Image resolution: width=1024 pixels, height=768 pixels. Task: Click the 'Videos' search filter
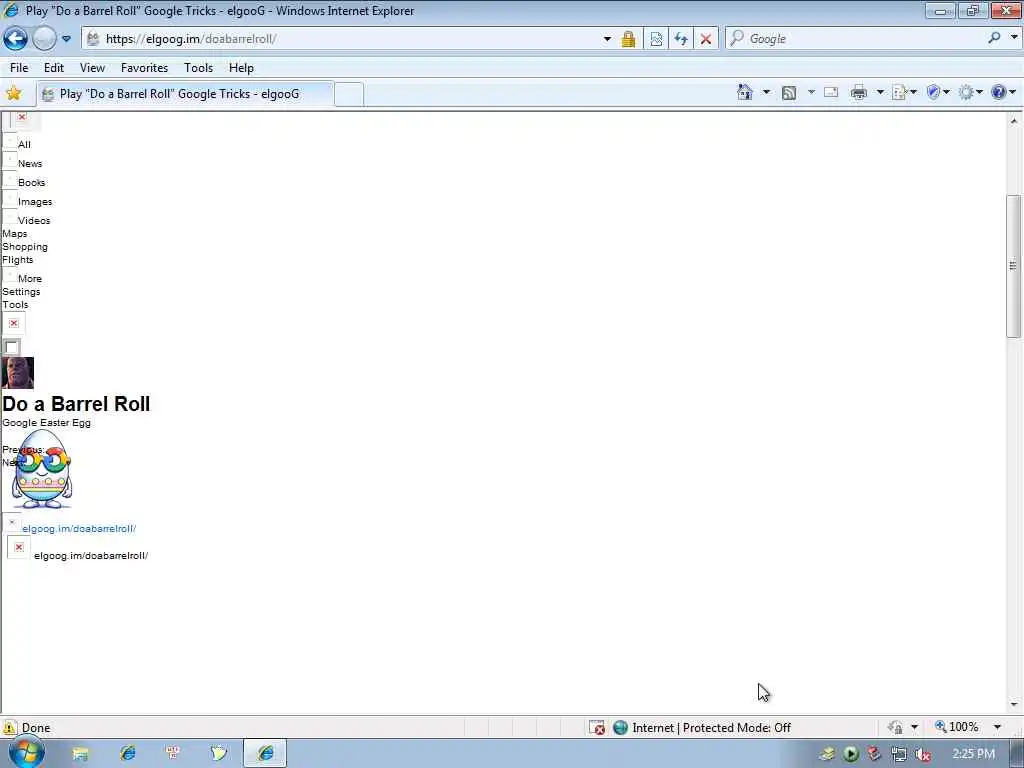34,221
